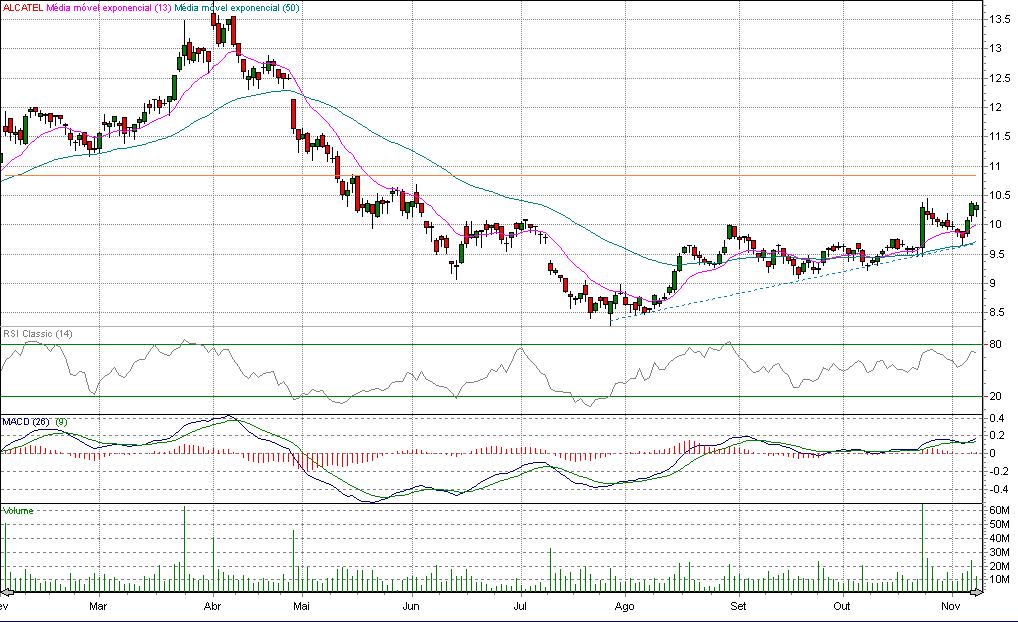Click the 20 level on the RSI axis
Viewport: 1018px width, 622px height.
click(995, 396)
